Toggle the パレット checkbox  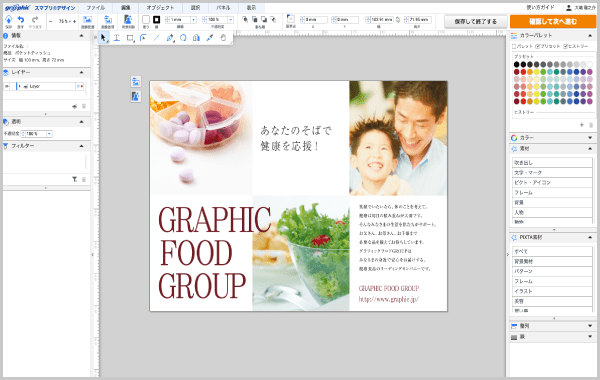[x=514, y=46]
